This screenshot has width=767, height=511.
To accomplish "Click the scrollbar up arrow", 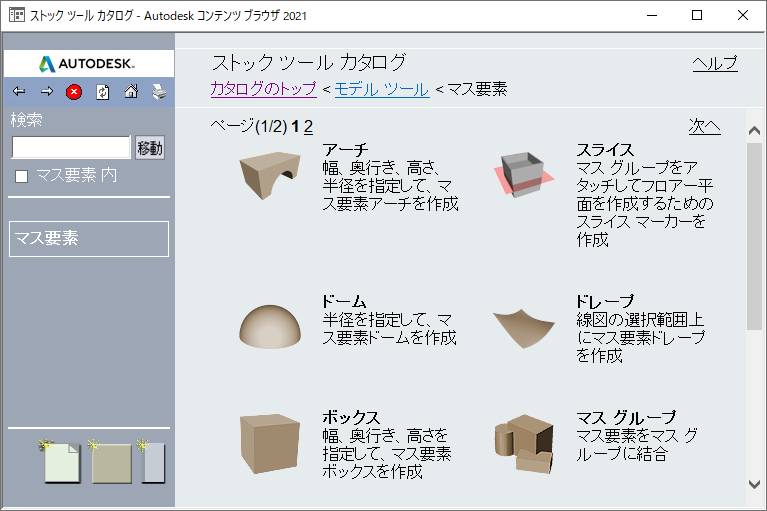I will [754, 131].
